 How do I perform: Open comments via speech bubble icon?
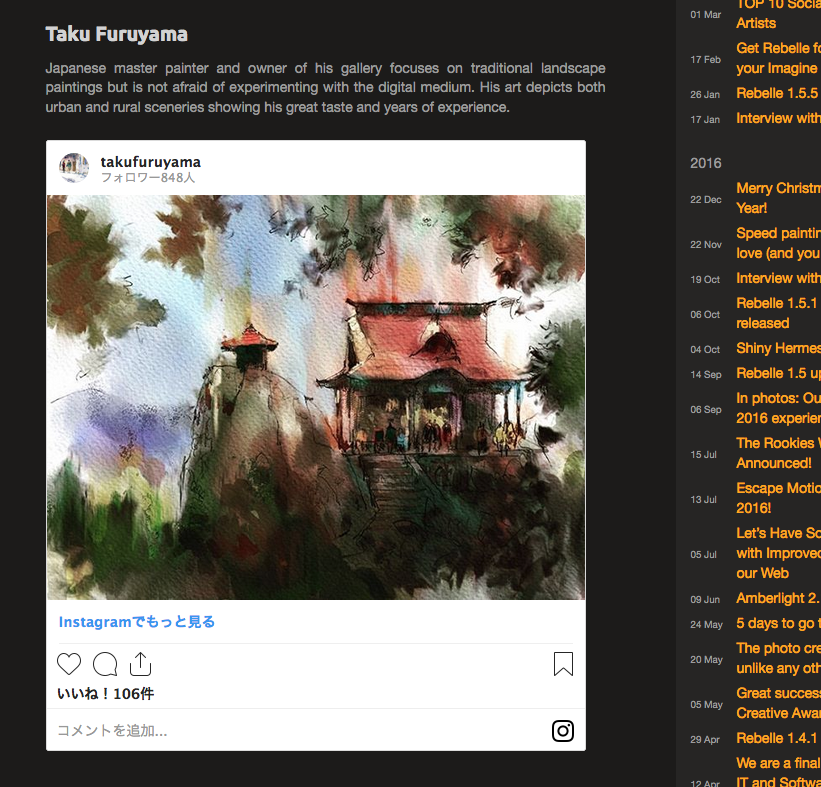click(x=105, y=664)
